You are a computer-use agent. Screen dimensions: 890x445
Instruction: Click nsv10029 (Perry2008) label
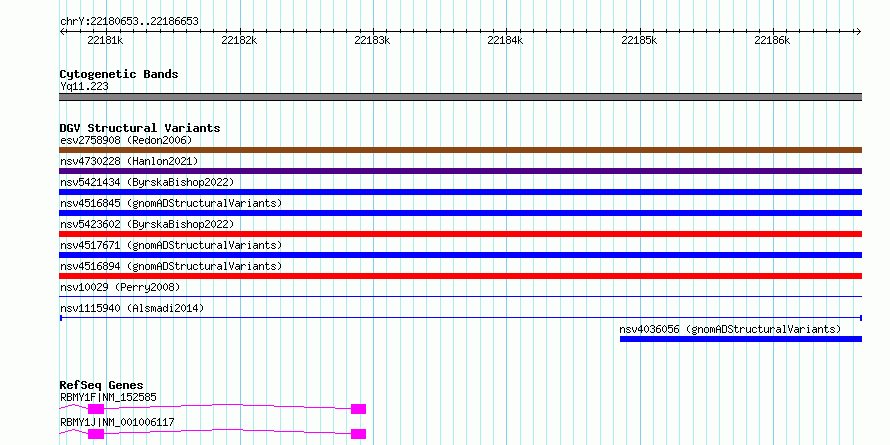pos(120,287)
